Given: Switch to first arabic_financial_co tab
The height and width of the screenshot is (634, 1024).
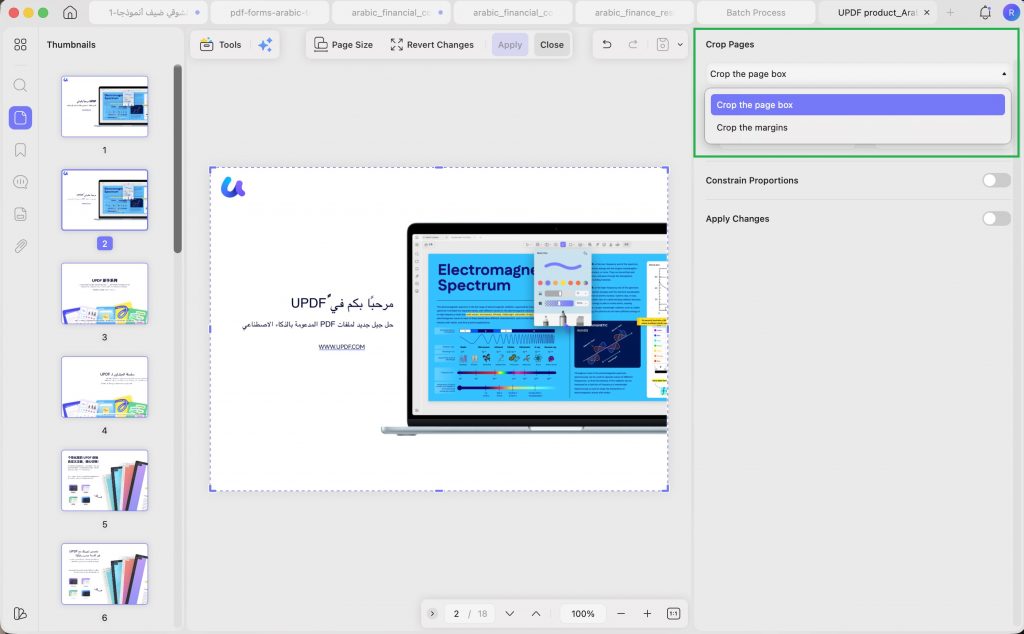Looking at the screenshot, I should [391, 12].
